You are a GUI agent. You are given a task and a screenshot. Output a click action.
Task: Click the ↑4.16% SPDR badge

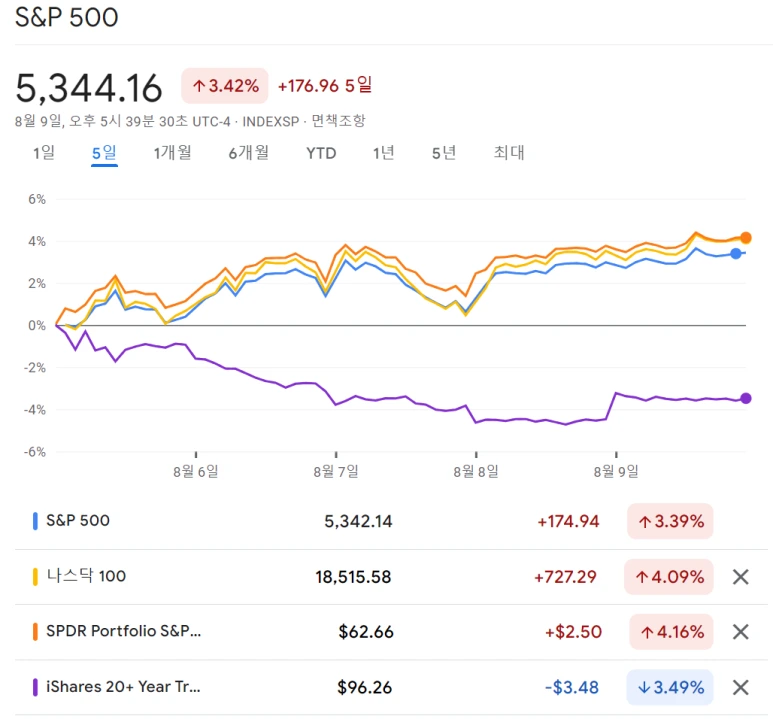671,632
